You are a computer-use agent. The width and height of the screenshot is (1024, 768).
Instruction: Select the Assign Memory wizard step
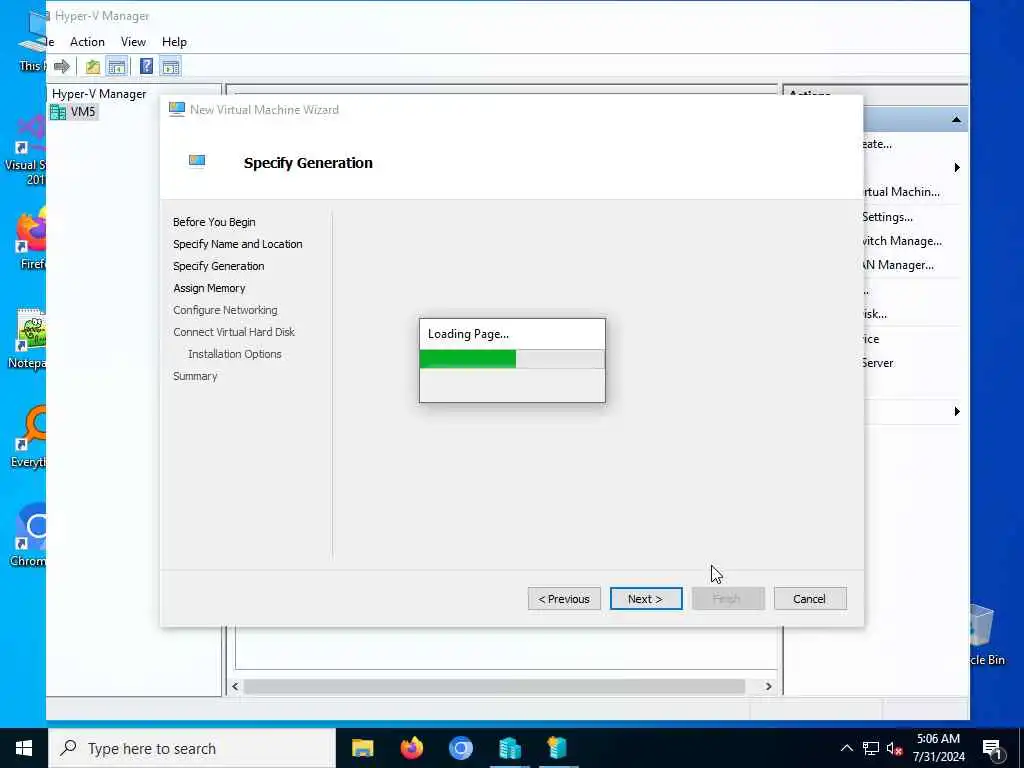pyautogui.click(x=209, y=289)
